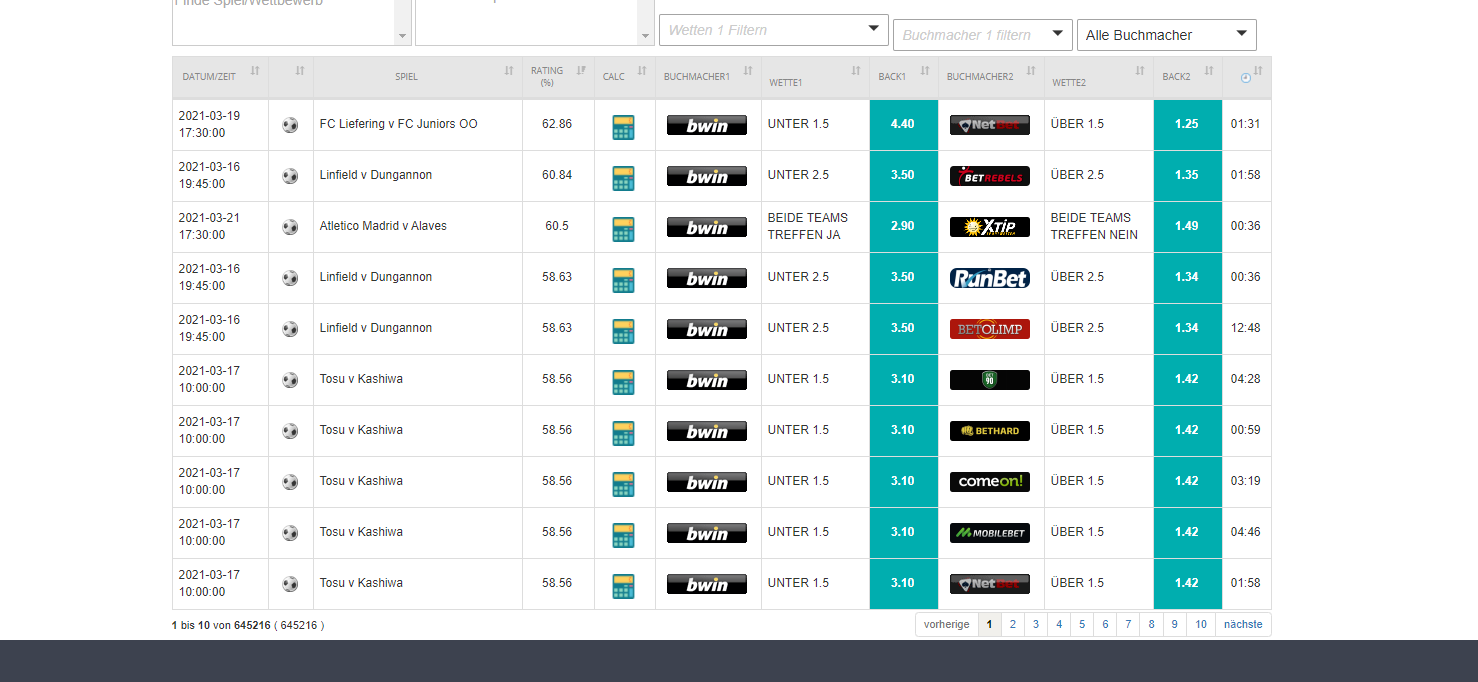This screenshot has height=682, width=1478.
Task: Click the match Atletico Madrid v Alaves
Action: pyautogui.click(x=383, y=226)
